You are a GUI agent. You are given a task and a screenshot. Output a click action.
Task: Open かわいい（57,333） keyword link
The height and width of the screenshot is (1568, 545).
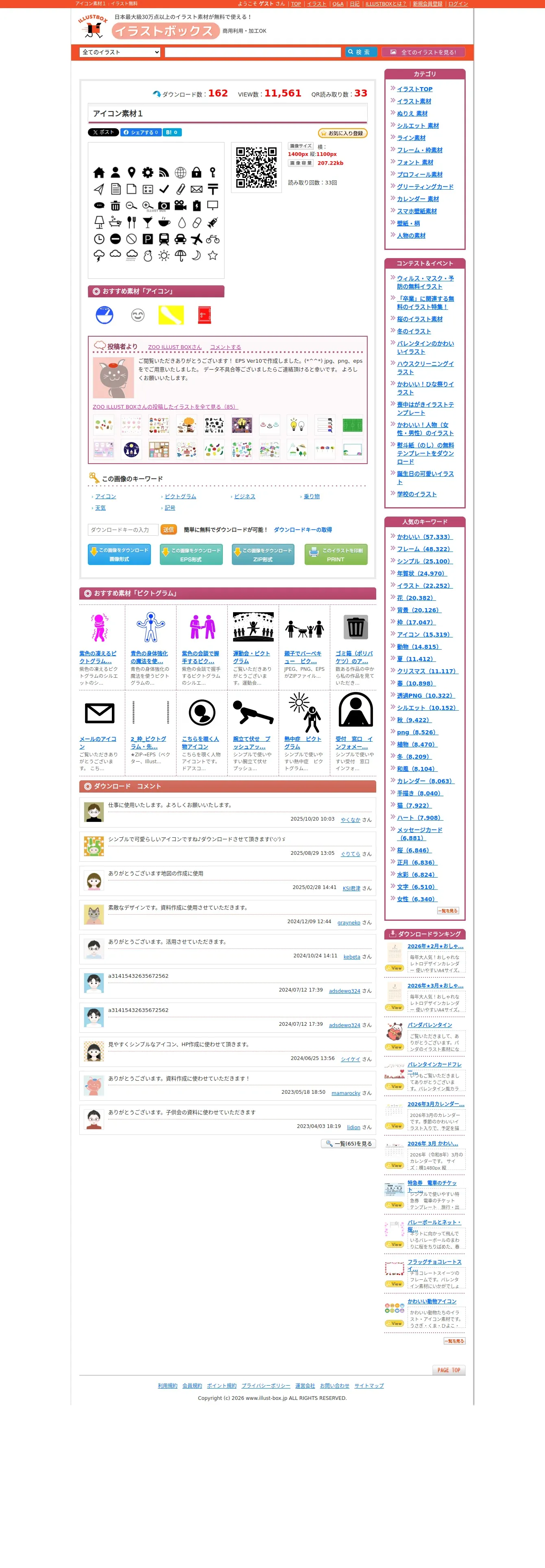(425, 537)
